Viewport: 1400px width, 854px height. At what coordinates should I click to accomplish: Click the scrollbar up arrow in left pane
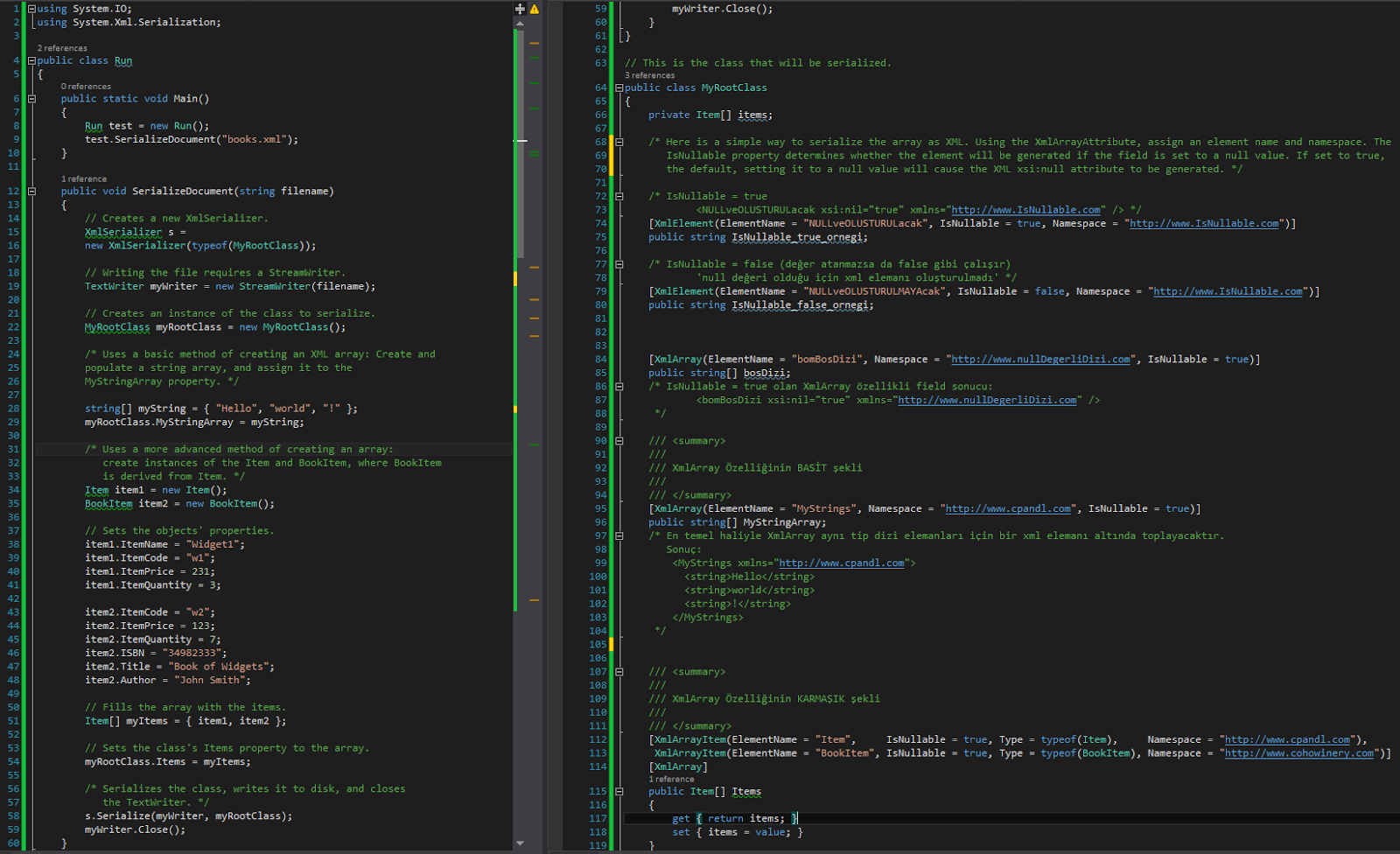521,24
